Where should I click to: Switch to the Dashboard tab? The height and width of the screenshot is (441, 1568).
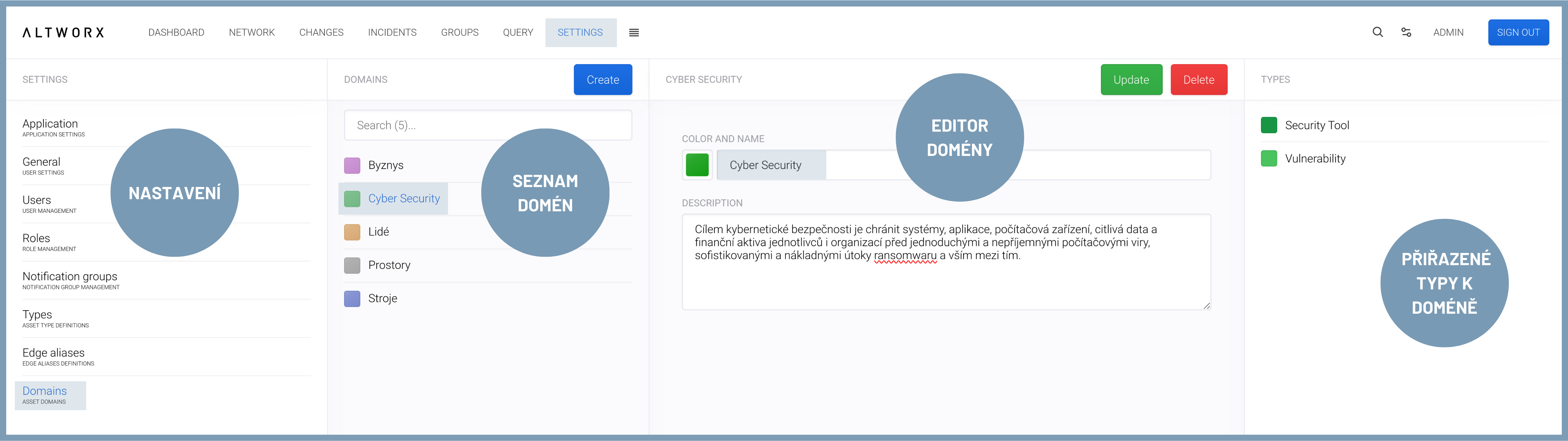(176, 33)
